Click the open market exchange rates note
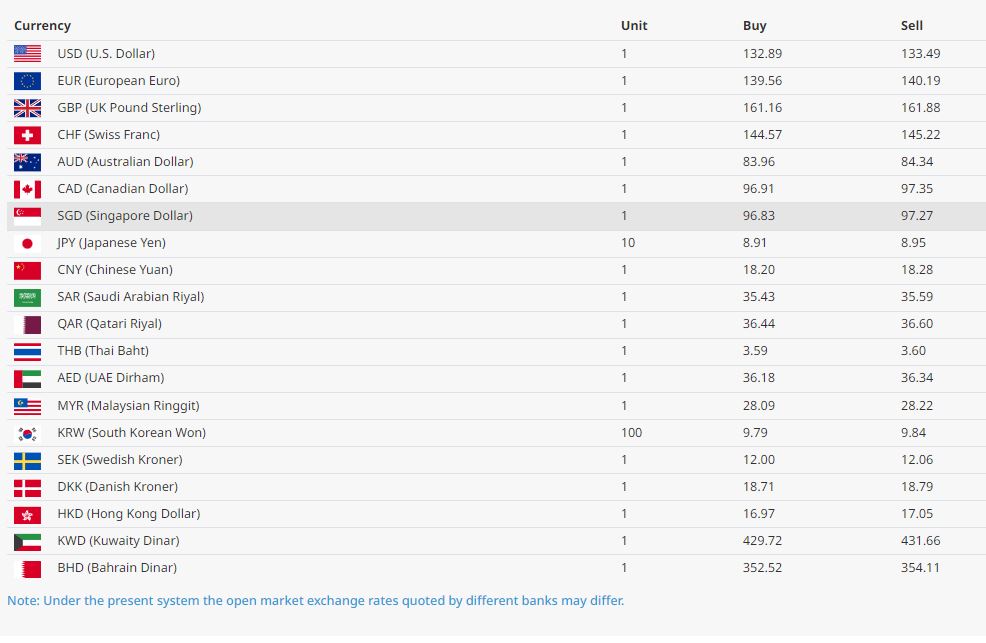The image size is (986, 643). coord(315,601)
